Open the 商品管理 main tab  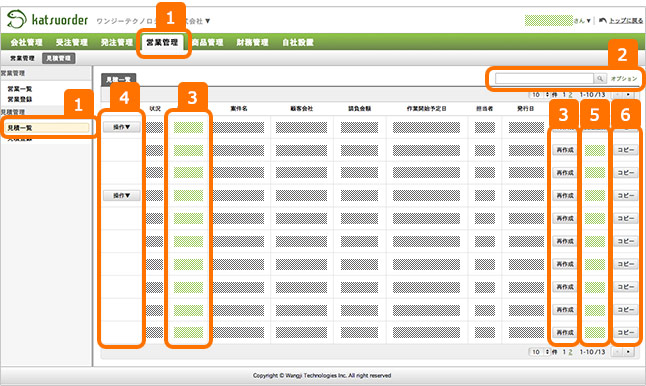208,42
